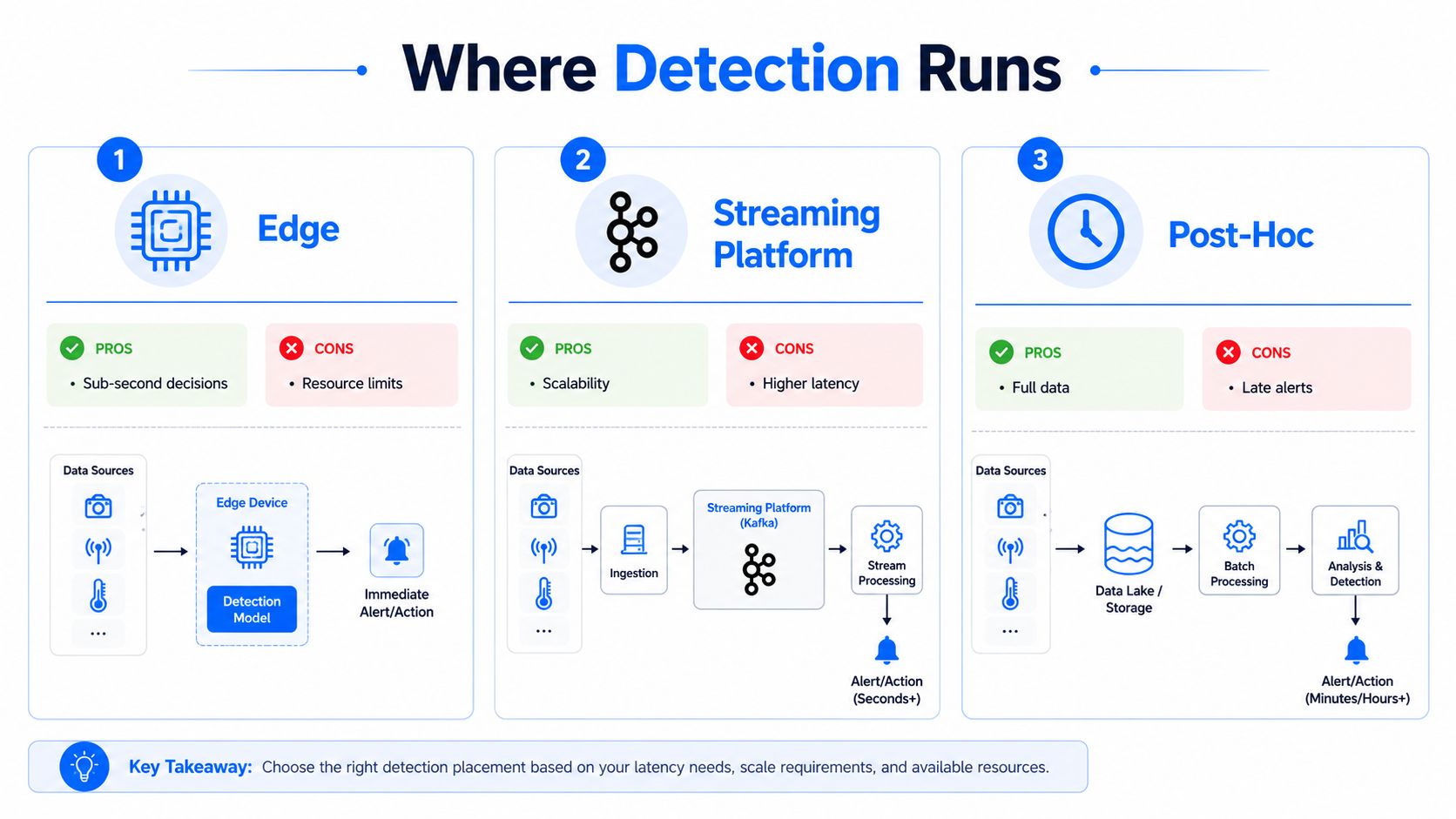Click the antenna signal icon in Edge Data Sources
Image resolution: width=1456 pixels, height=819 pixels.
pos(98,549)
